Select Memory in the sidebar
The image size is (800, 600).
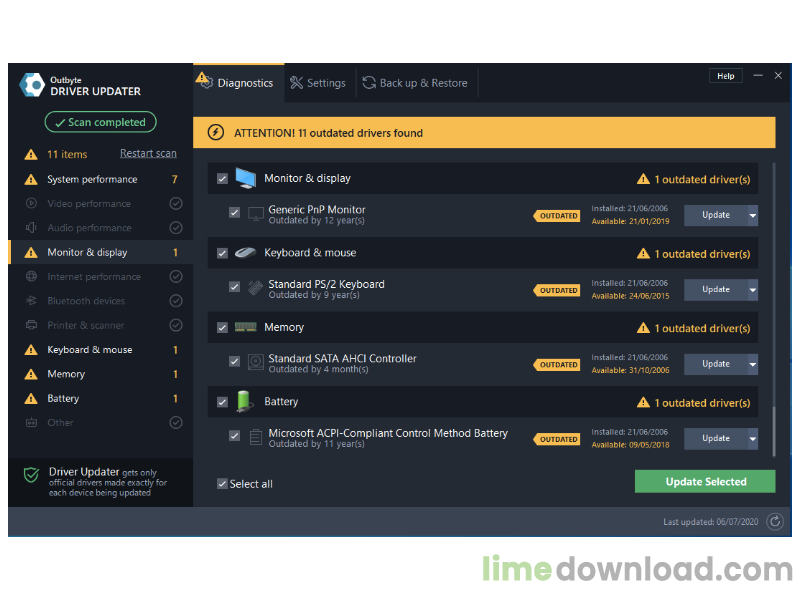click(x=101, y=374)
